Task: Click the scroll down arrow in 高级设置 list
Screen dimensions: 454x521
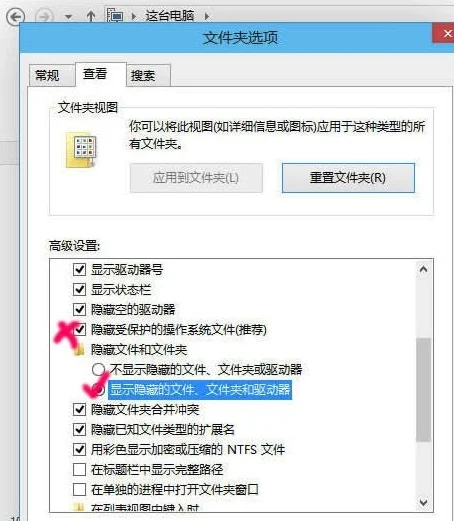Action: 423,502
